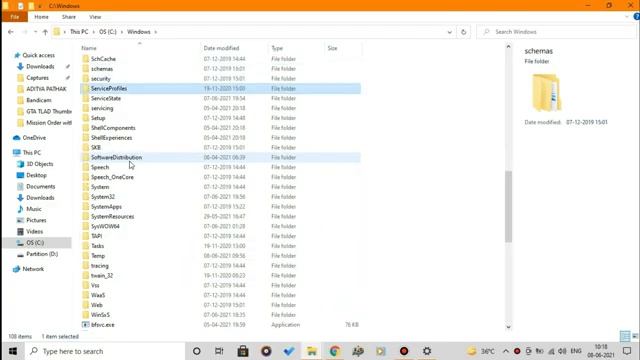Expand the ribbon chevron
Image resolution: width=640 pixels, height=360 pixels.
[x=627, y=17]
